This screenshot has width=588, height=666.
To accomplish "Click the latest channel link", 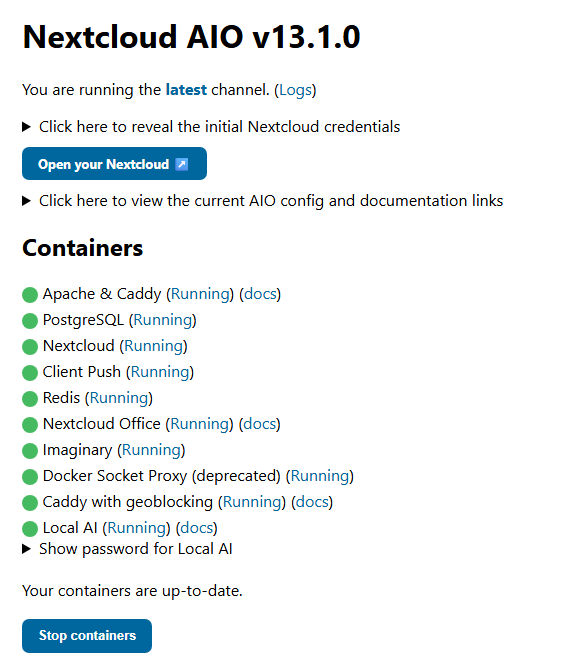I will [186, 90].
